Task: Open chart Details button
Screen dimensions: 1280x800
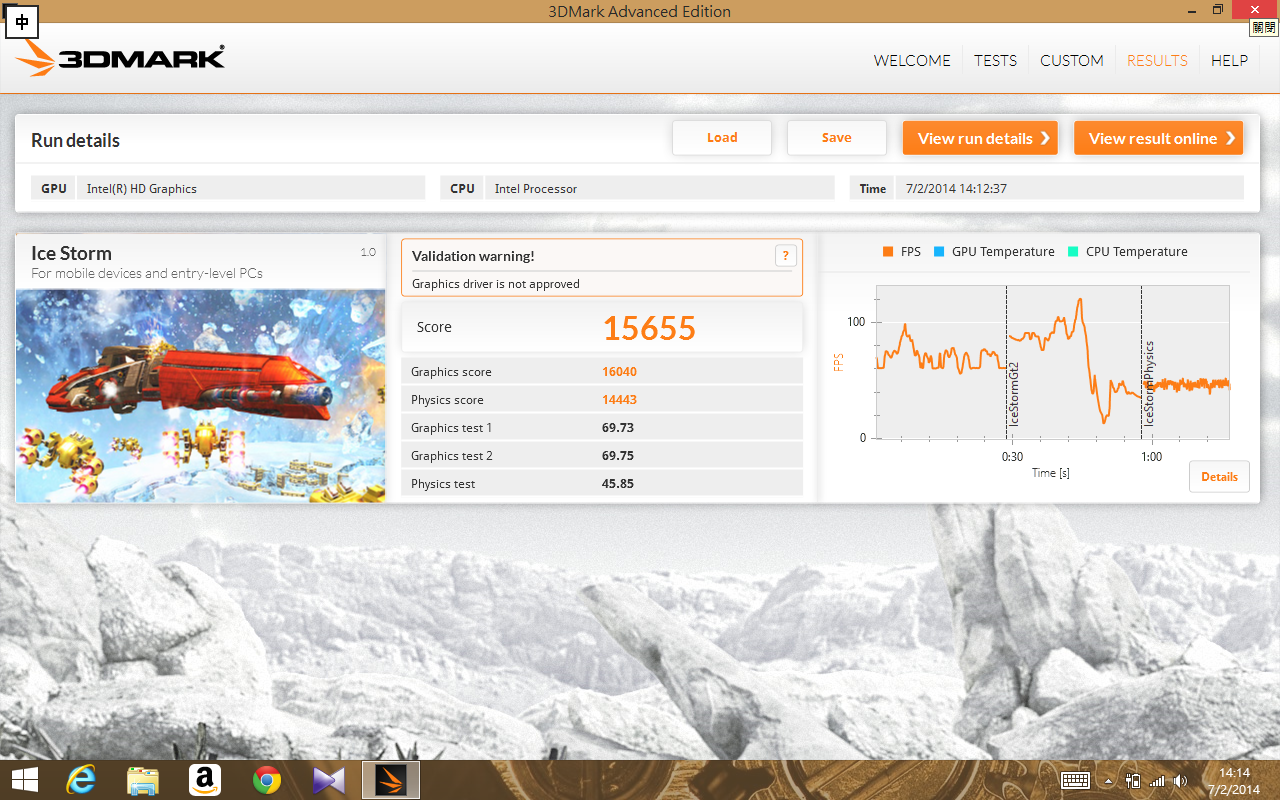Action: click(x=1219, y=477)
